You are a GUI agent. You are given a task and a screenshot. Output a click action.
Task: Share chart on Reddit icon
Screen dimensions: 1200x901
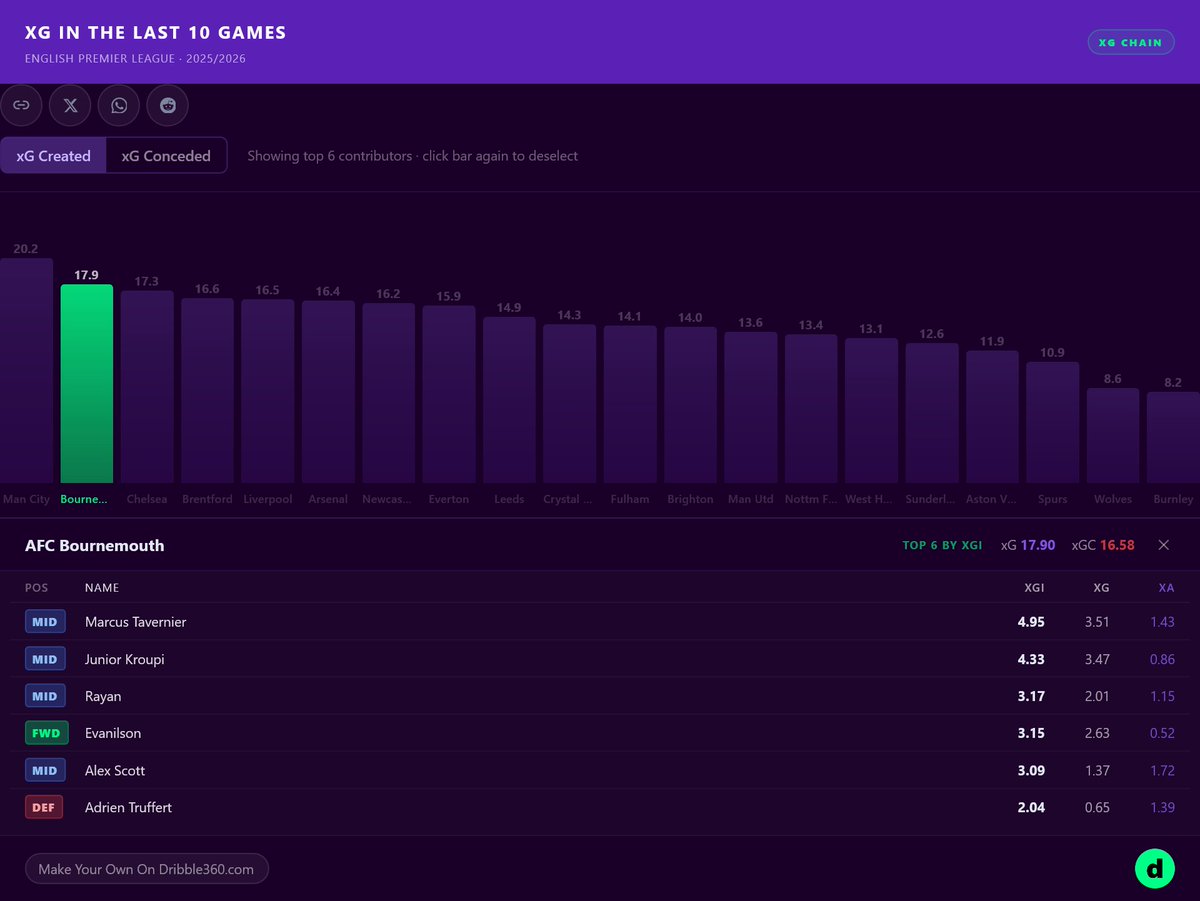[167, 105]
